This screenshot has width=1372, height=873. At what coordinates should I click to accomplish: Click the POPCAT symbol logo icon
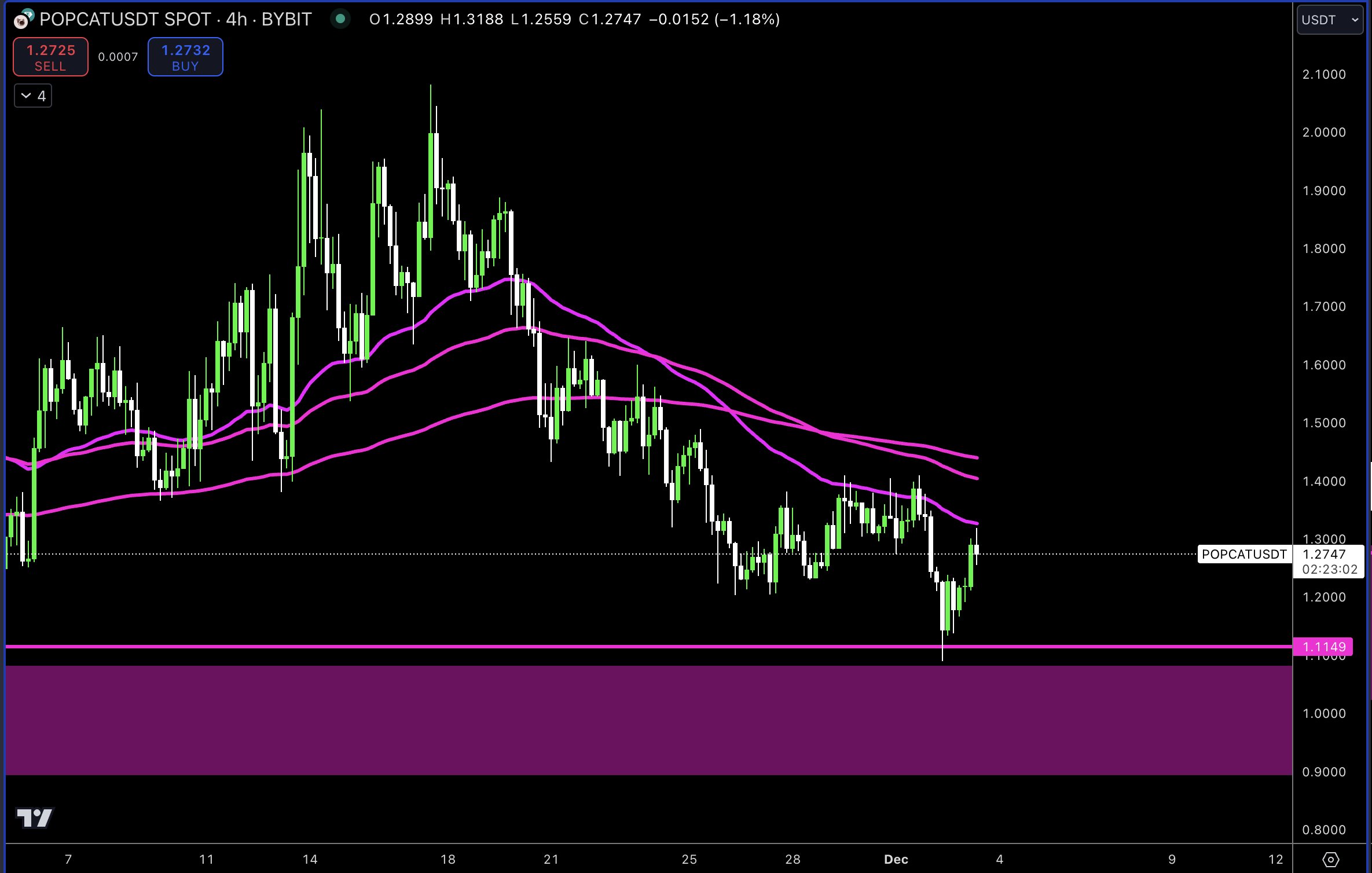(x=24, y=20)
